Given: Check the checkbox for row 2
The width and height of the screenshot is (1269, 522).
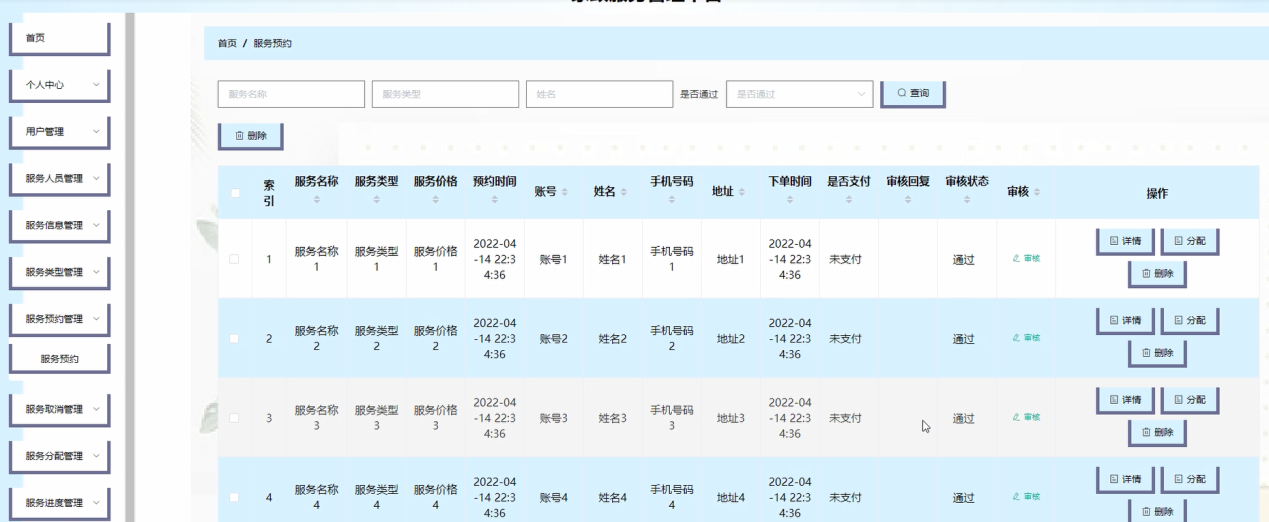Looking at the screenshot, I should tap(234, 339).
